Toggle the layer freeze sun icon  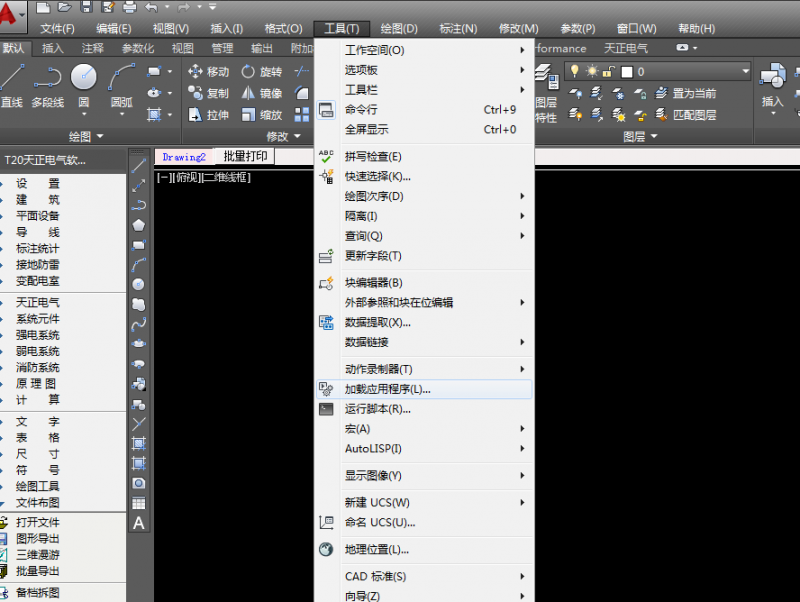tap(592, 71)
